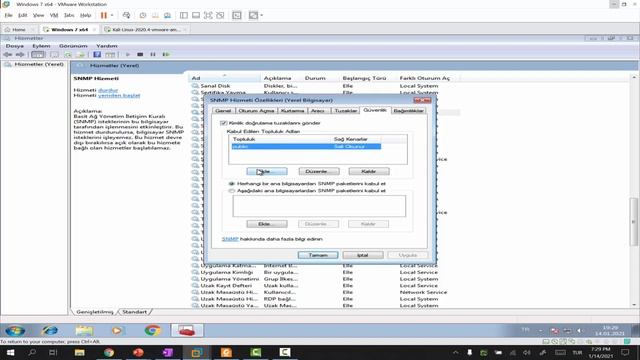
Task: Switch to Oturum Açma tab
Action: pos(256,111)
